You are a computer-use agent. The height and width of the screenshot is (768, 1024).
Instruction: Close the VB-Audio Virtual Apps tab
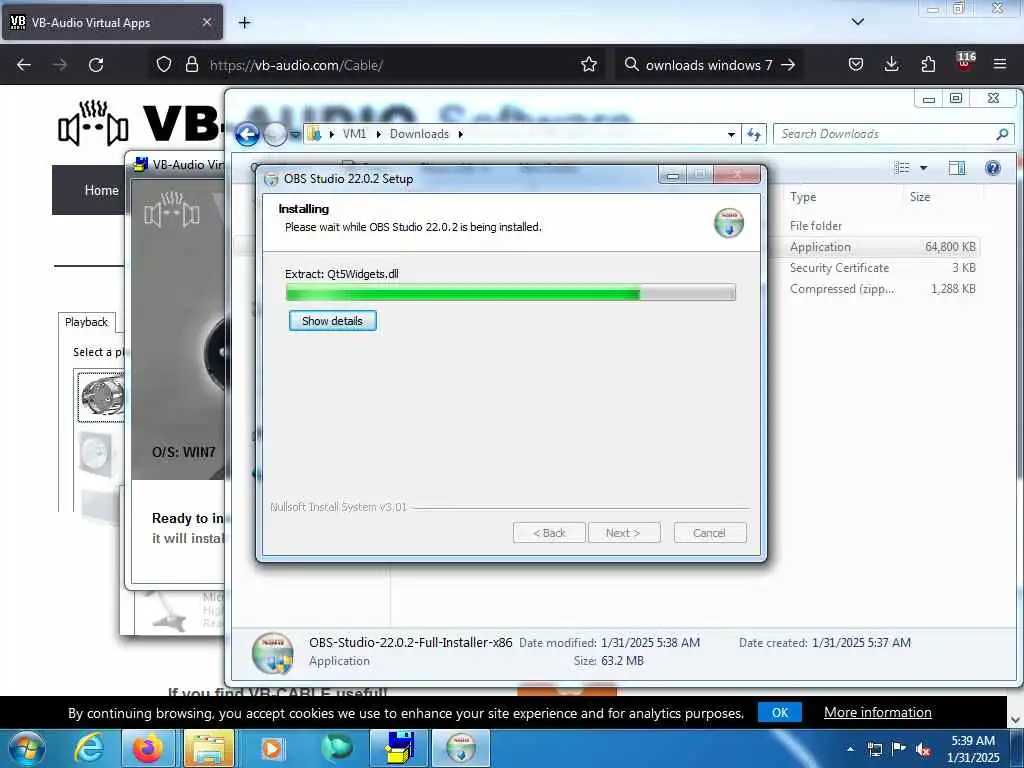click(x=206, y=22)
